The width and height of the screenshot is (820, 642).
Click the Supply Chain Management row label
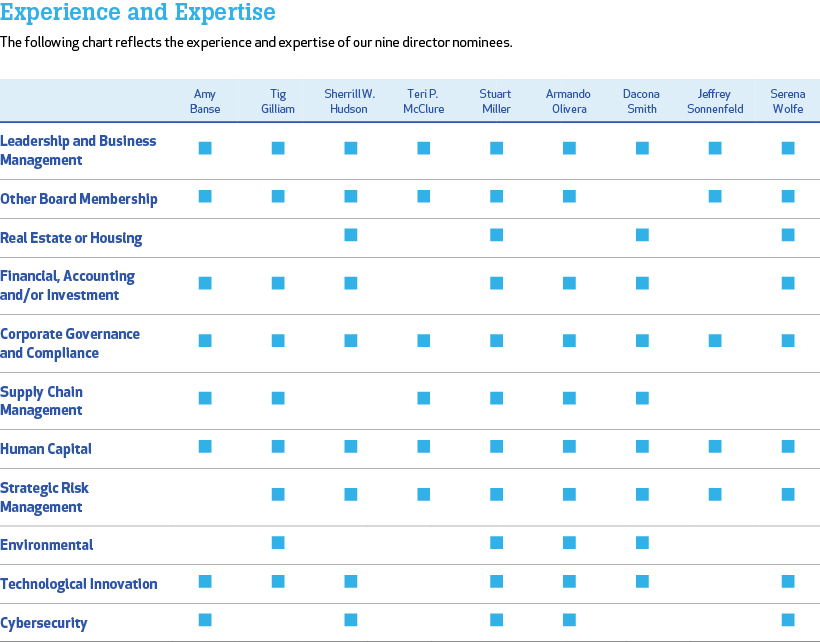42,401
